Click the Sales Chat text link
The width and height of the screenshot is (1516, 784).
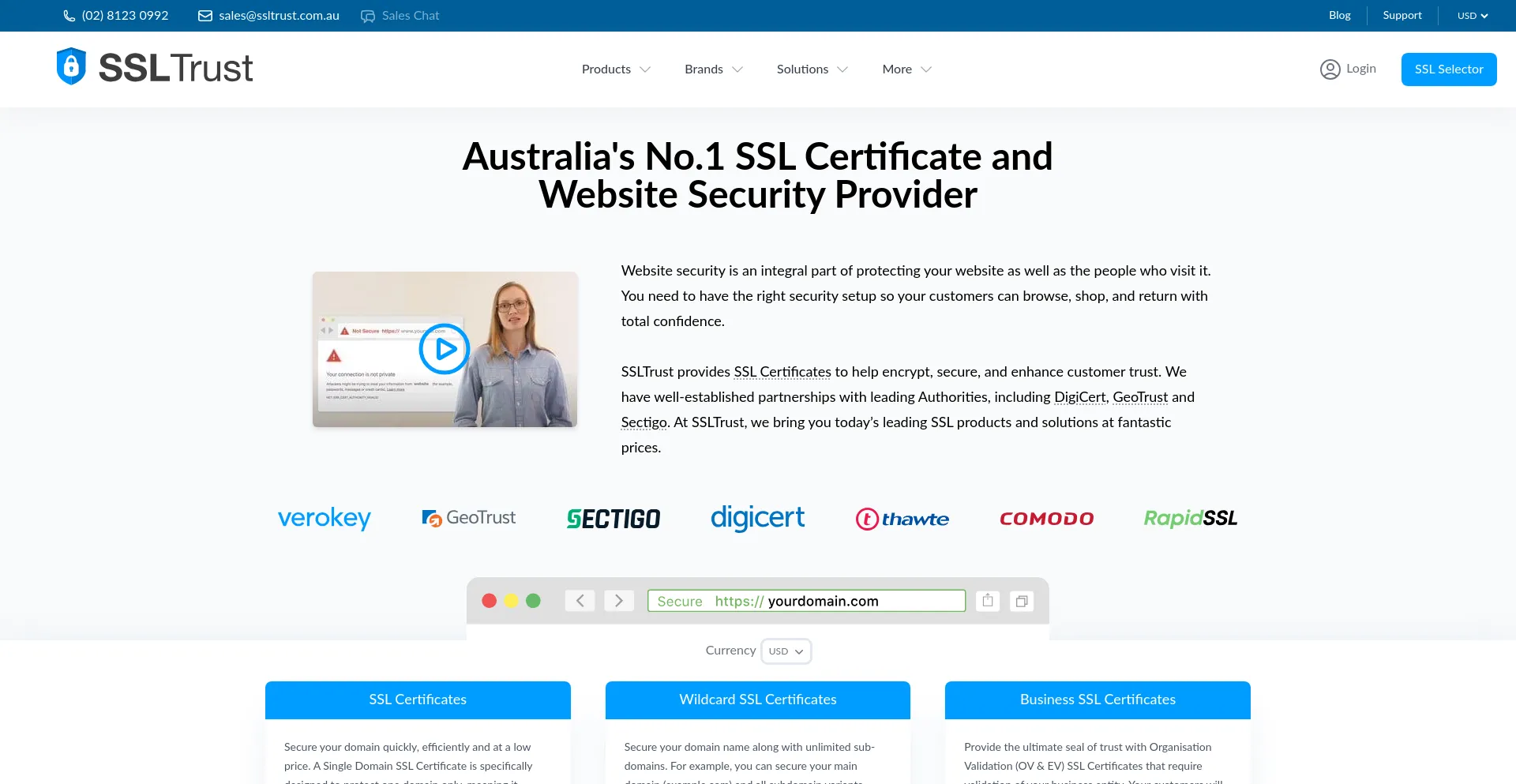tap(411, 16)
